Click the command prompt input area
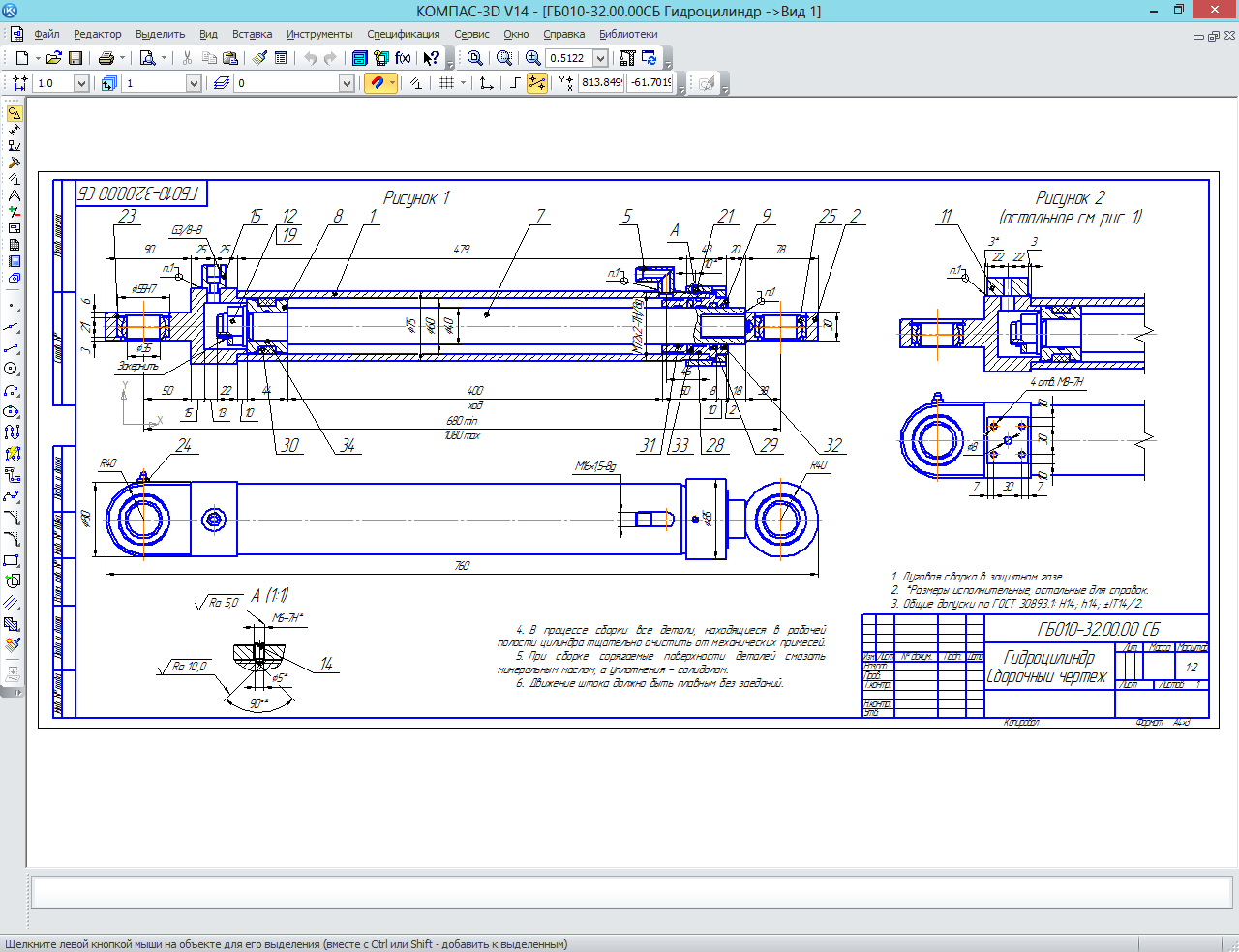1239x952 pixels. point(633,892)
